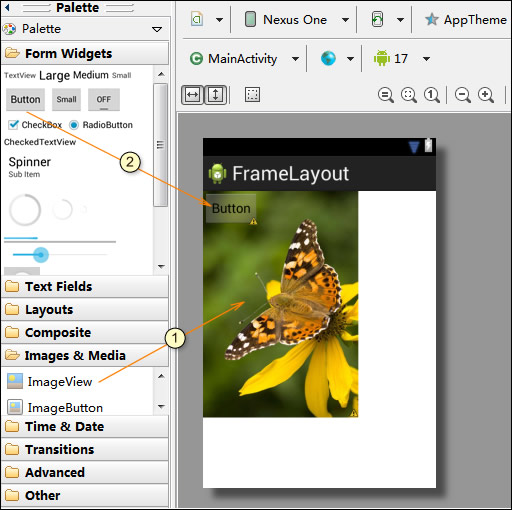The image size is (512, 510).
Task: Click the zoom in plus magnifier
Action: tap(486, 95)
